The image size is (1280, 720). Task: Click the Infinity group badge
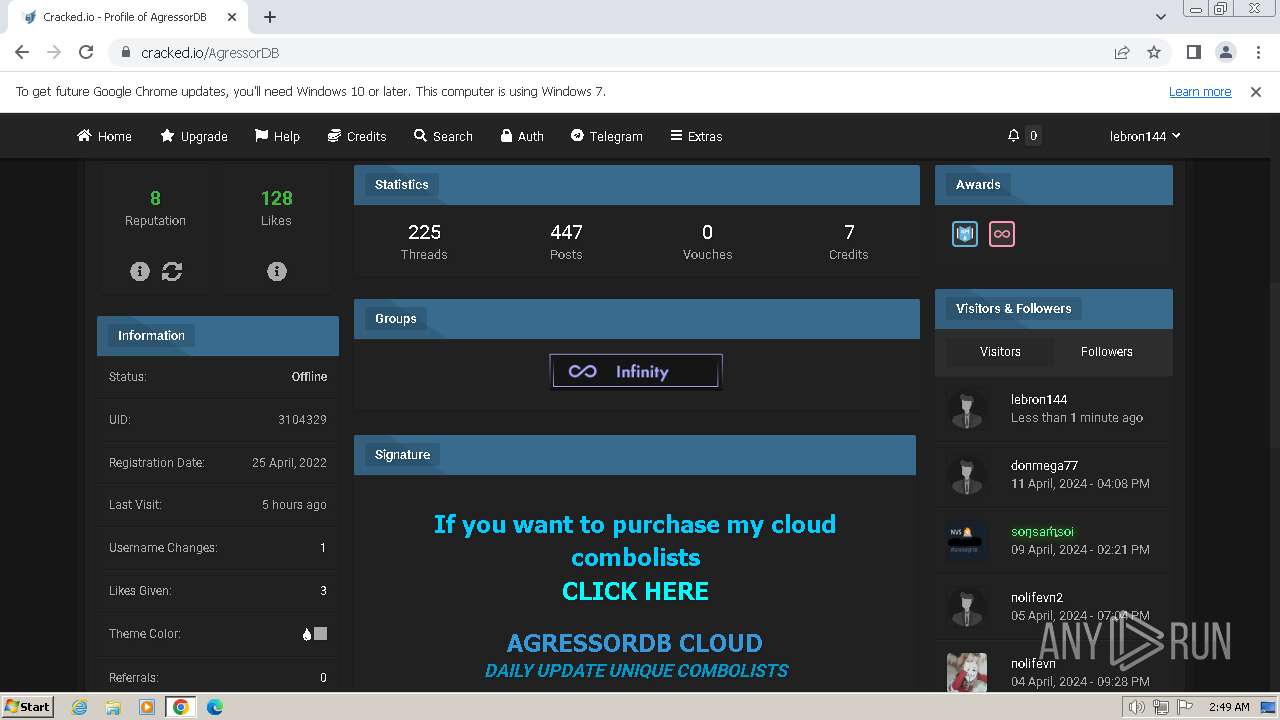click(636, 371)
